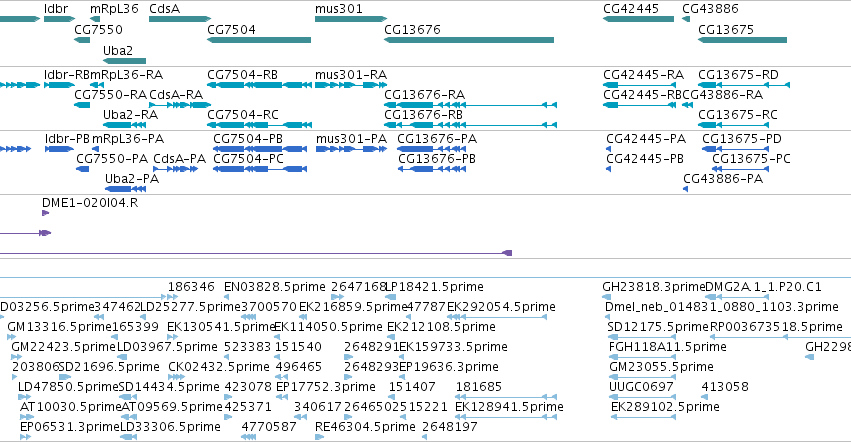This screenshot has width=851, height=442.
Task: Open the SD12175.5prime EST label
Action: tap(658, 326)
